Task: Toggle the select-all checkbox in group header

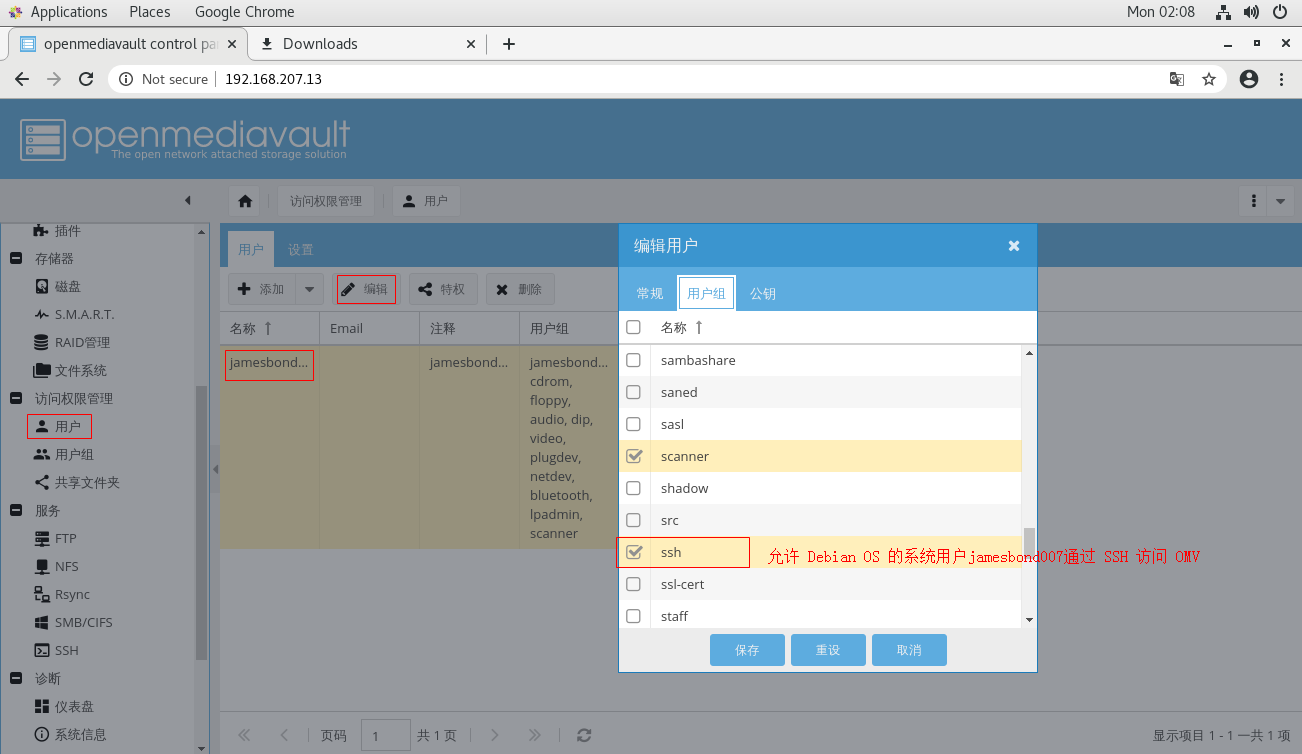Action: (x=633, y=327)
